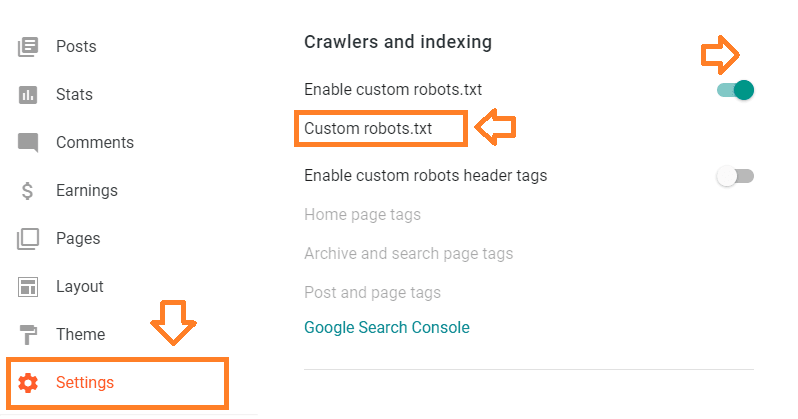Disable the custom robots.txt toggle
The width and height of the screenshot is (798, 419).
tap(735, 90)
